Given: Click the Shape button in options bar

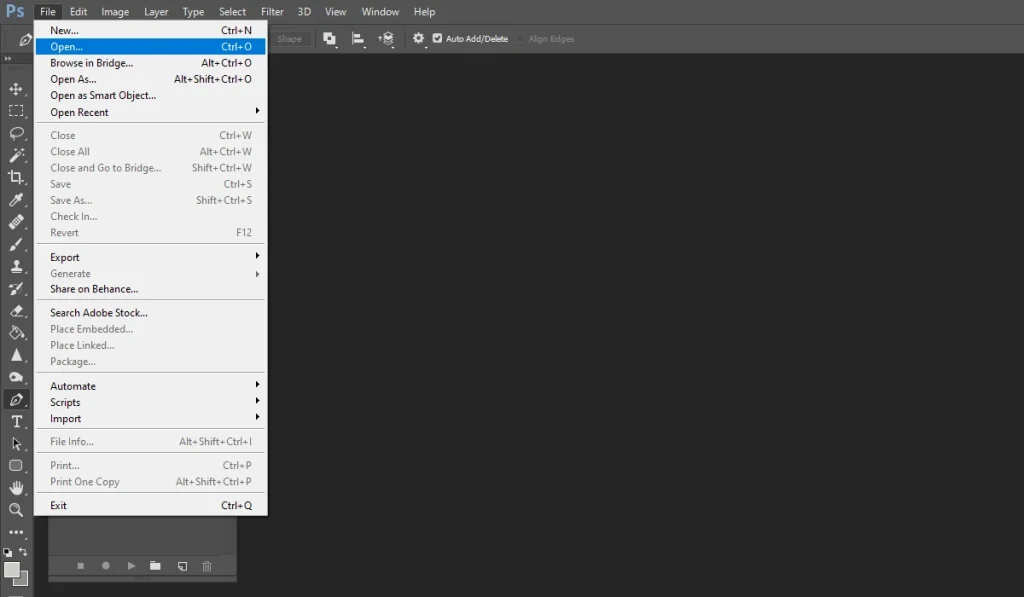Looking at the screenshot, I should (x=289, y=39).
